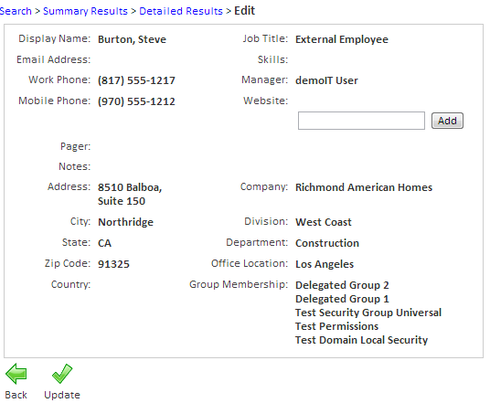The width and height of the screenshot is (490, 403).
Task: Click the Mobile Phone number value
Action: point(136,101)
